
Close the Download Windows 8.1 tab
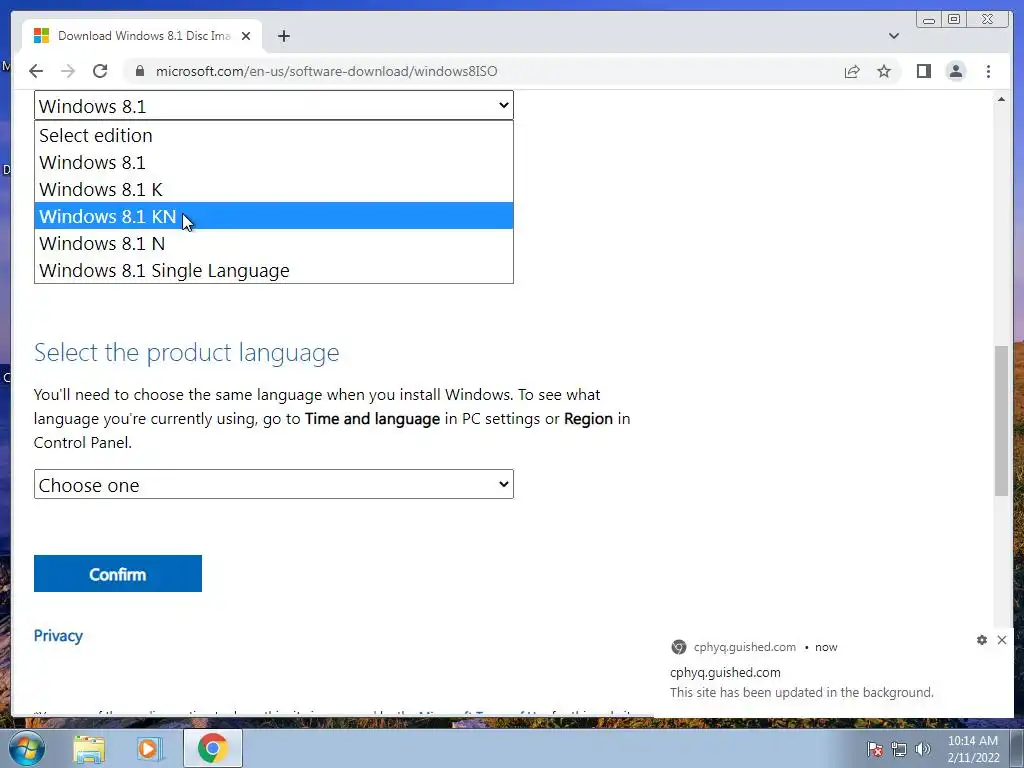pos(246,36)
